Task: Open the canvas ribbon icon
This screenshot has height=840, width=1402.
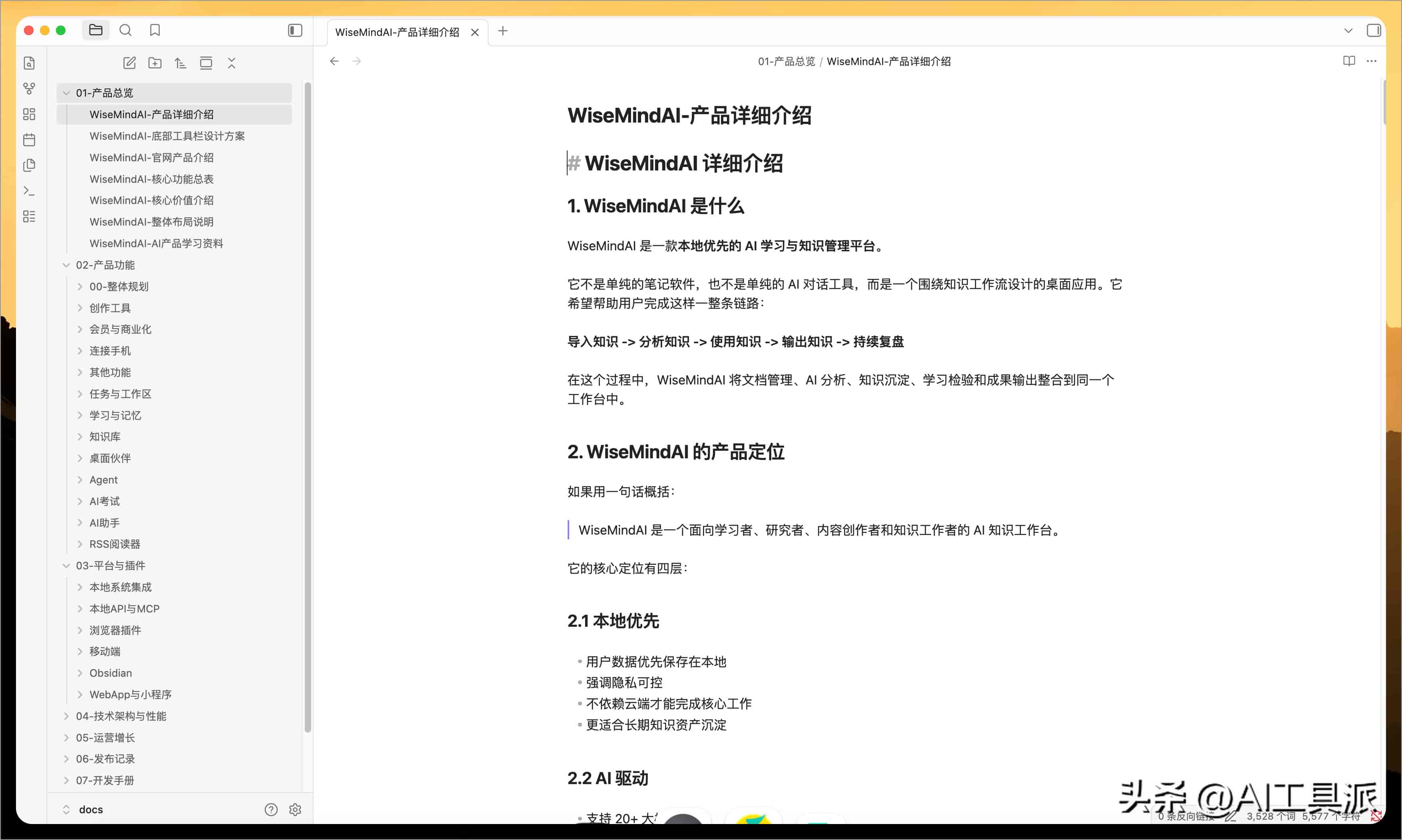Action: coord(29,114)
